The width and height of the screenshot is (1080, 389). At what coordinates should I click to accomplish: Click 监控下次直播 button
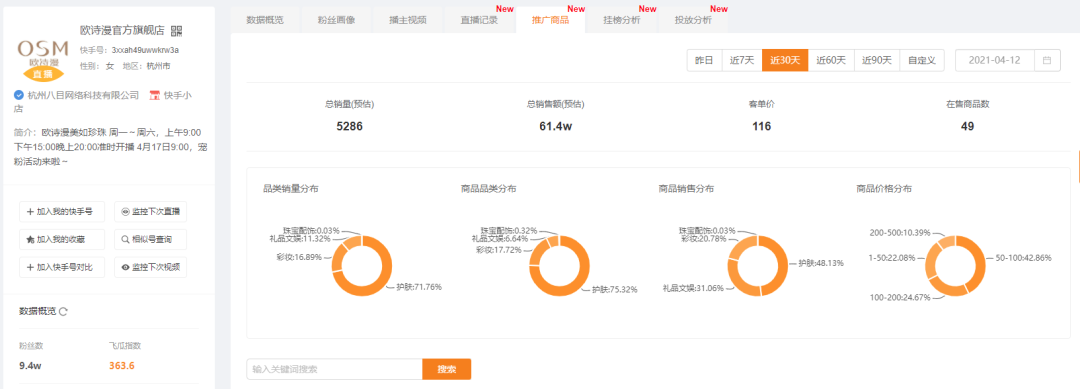(x=150, y=212)
